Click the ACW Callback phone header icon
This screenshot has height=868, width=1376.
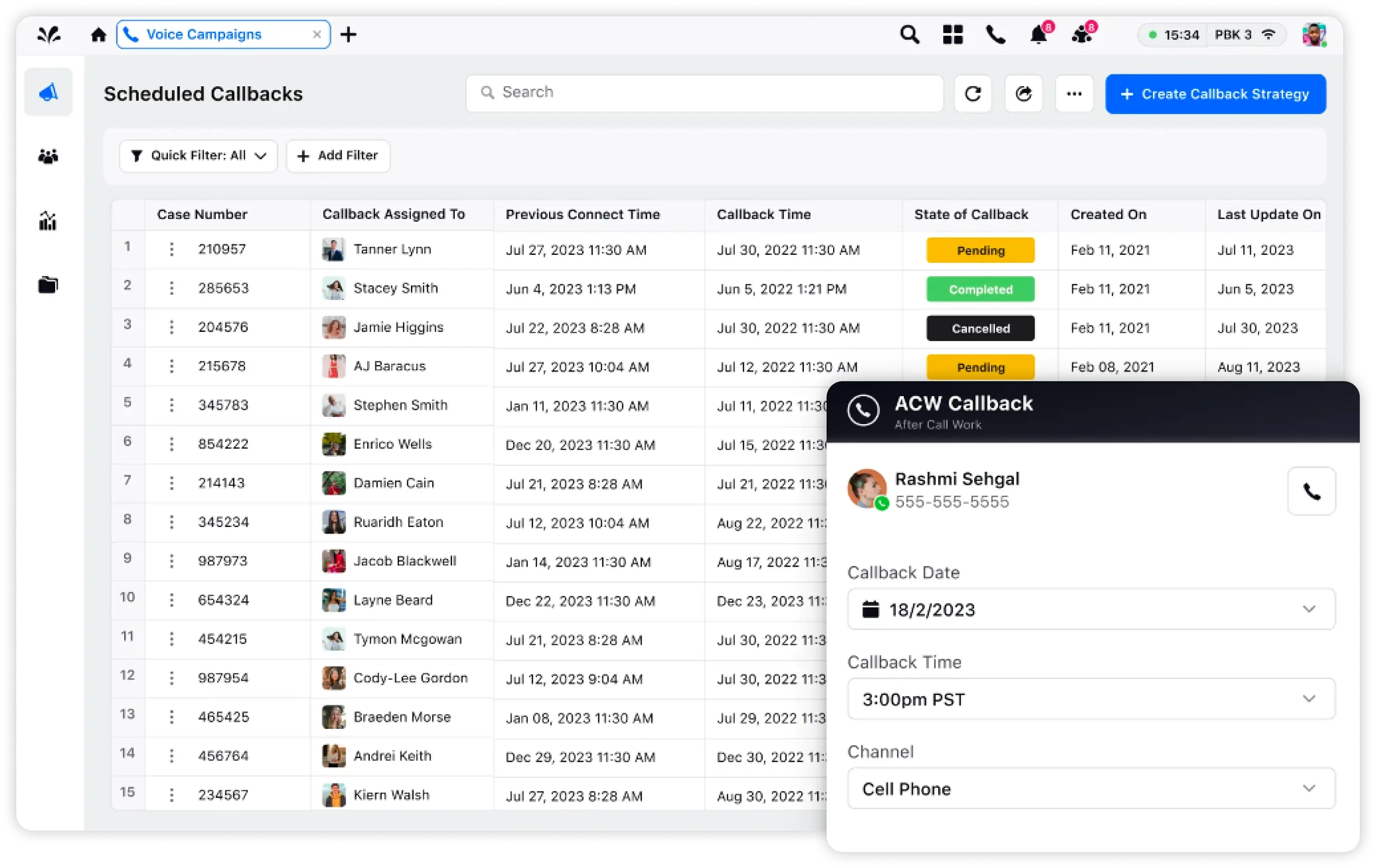[863, 410]
